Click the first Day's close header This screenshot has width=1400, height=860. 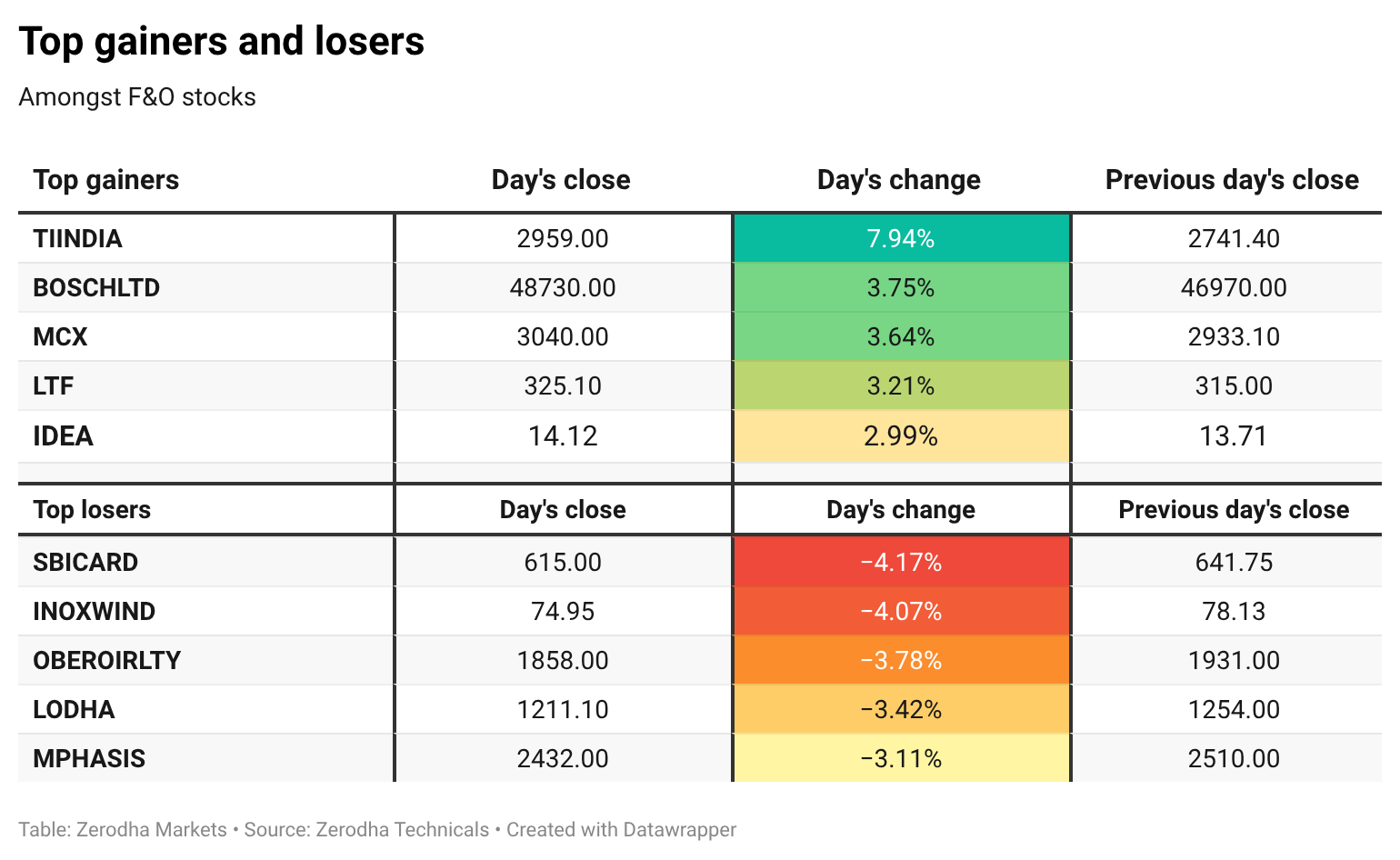coord(561,180)
